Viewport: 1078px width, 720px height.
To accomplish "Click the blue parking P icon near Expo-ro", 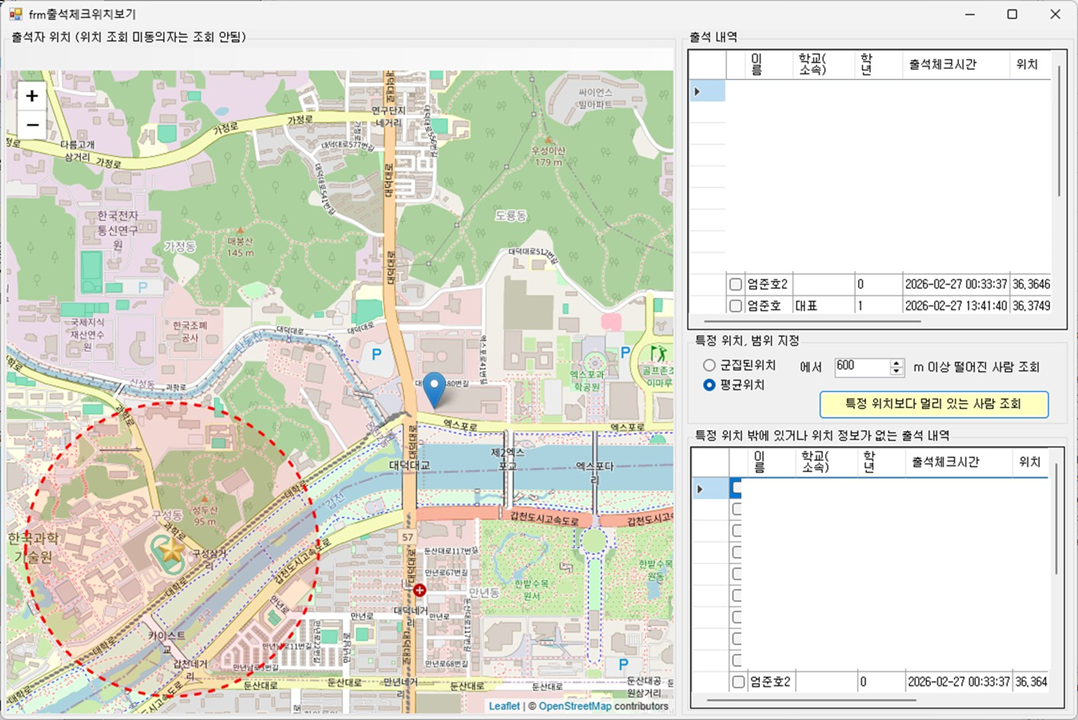I will pos(377,354).
